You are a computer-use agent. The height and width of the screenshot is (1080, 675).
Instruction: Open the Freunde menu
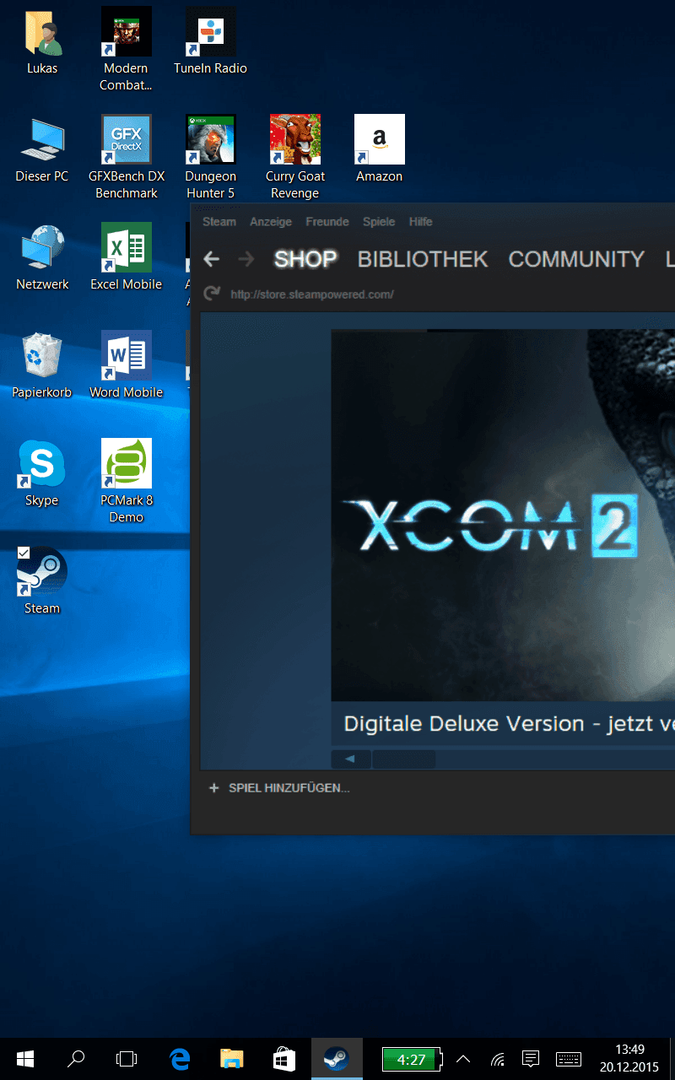327,222
